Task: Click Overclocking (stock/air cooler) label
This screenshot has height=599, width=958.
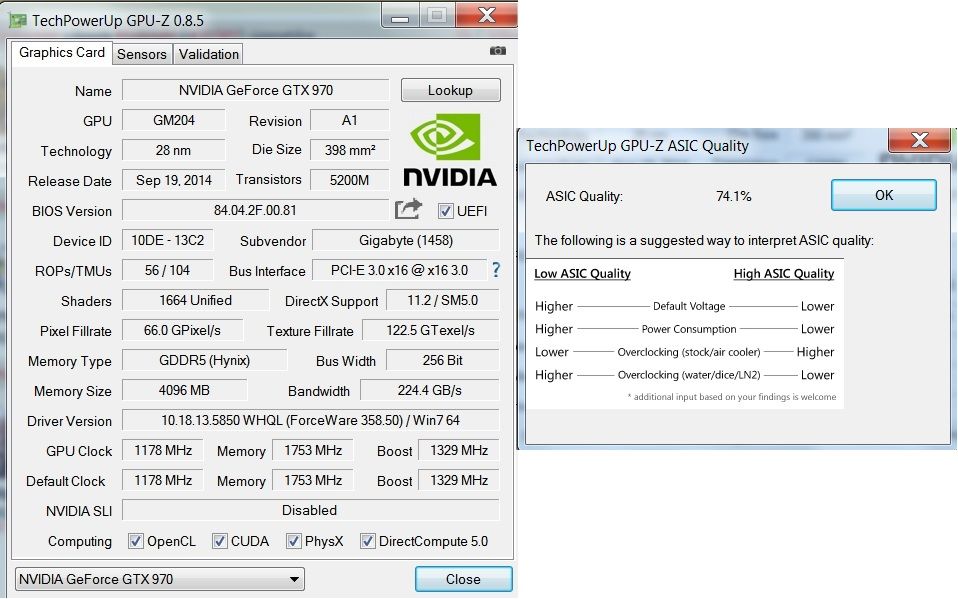Action: pos(689,352)
